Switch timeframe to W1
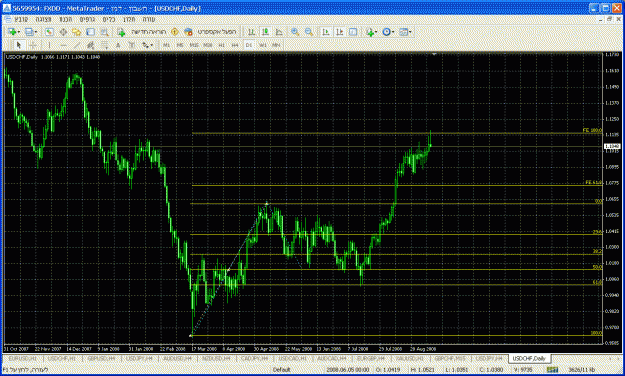This screenshot has height=376, width=625. pos(262,45)
